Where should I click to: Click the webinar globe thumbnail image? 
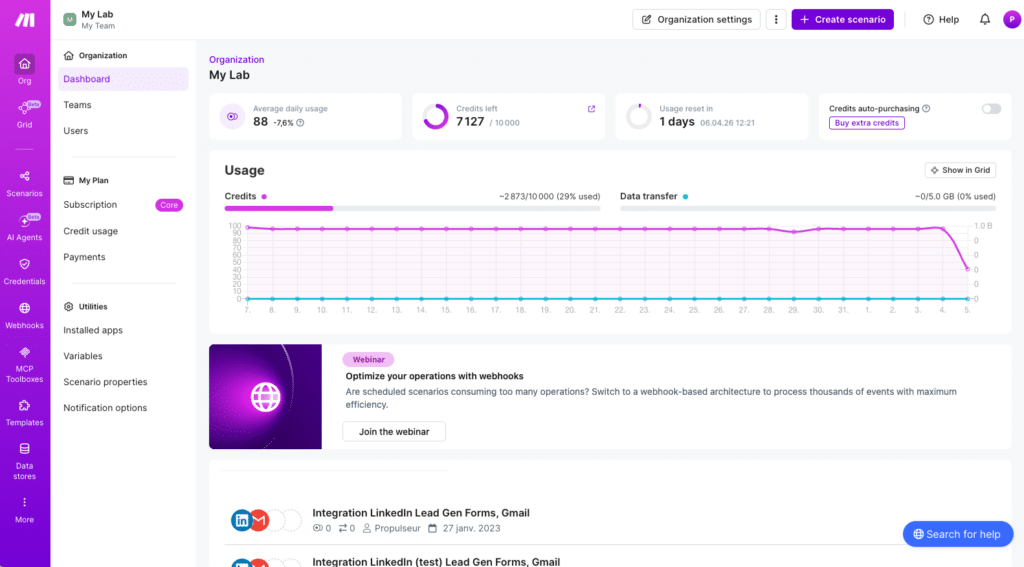(265, 397)
